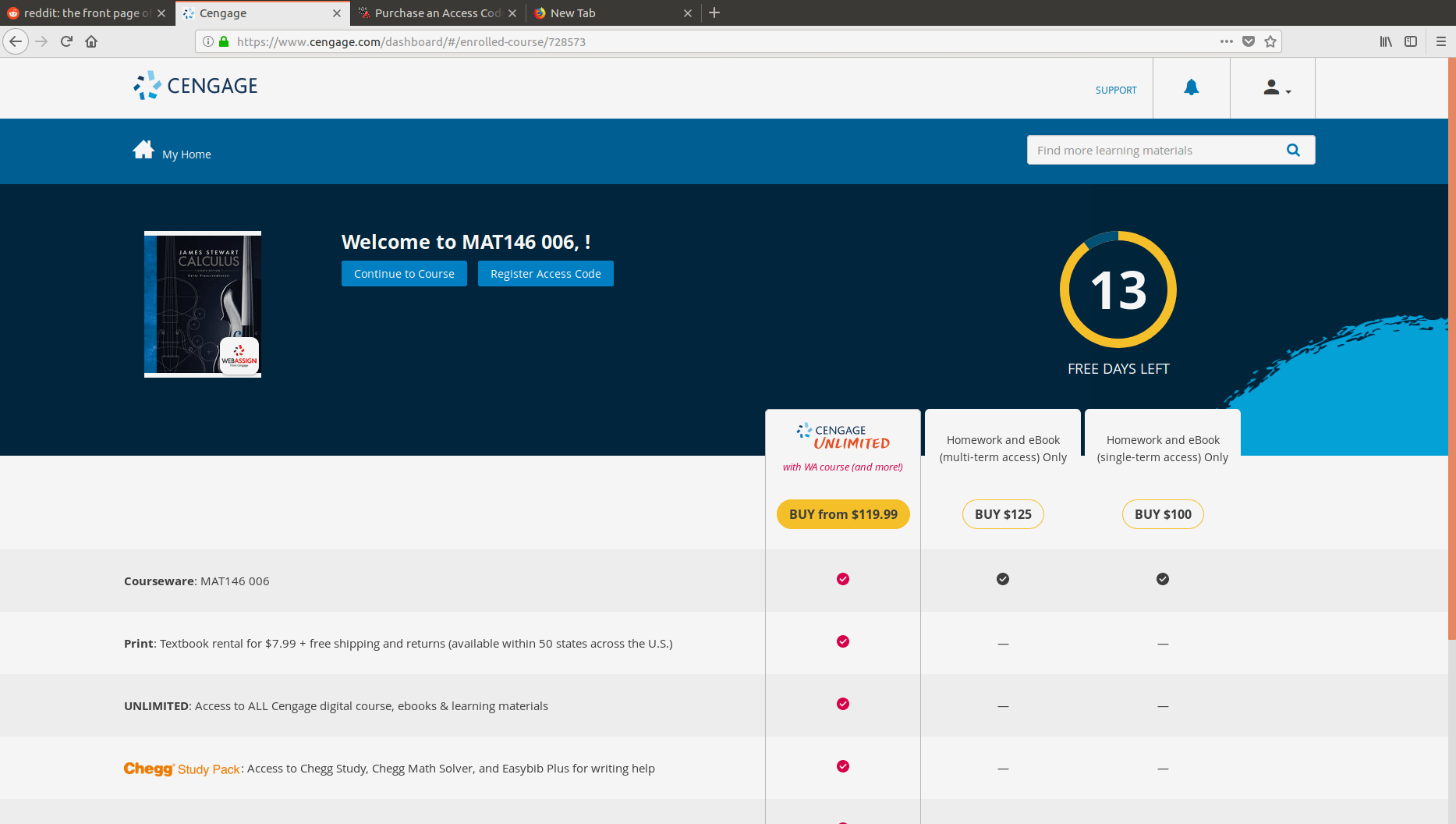Click Continue to Course button
This screenshot has width=1456, height=824.
[x=404, y=274]
